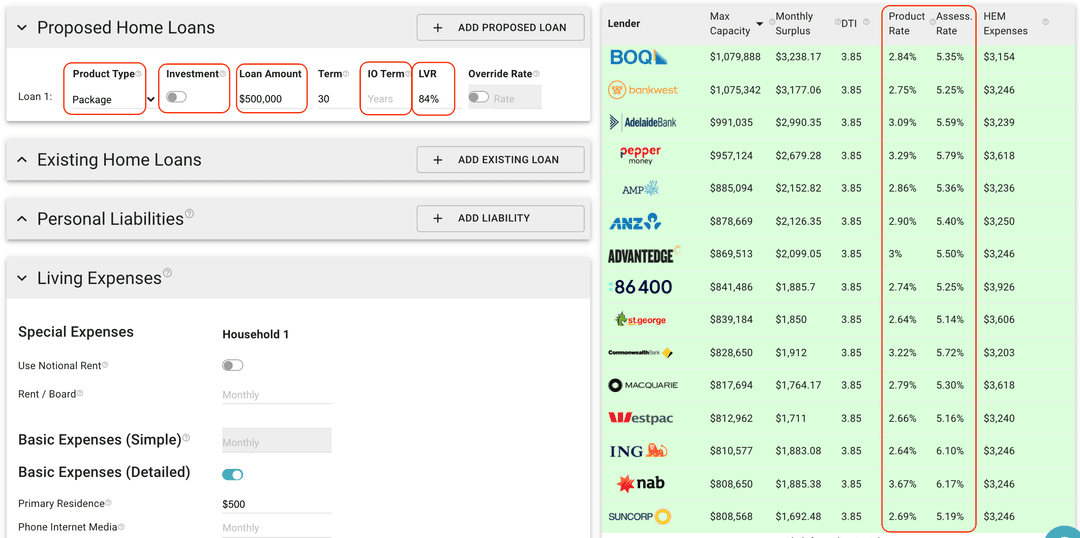1080x538 pixels.
Task: Click NAB assessment rate 6.17%
Action: [x=950, y=484]
